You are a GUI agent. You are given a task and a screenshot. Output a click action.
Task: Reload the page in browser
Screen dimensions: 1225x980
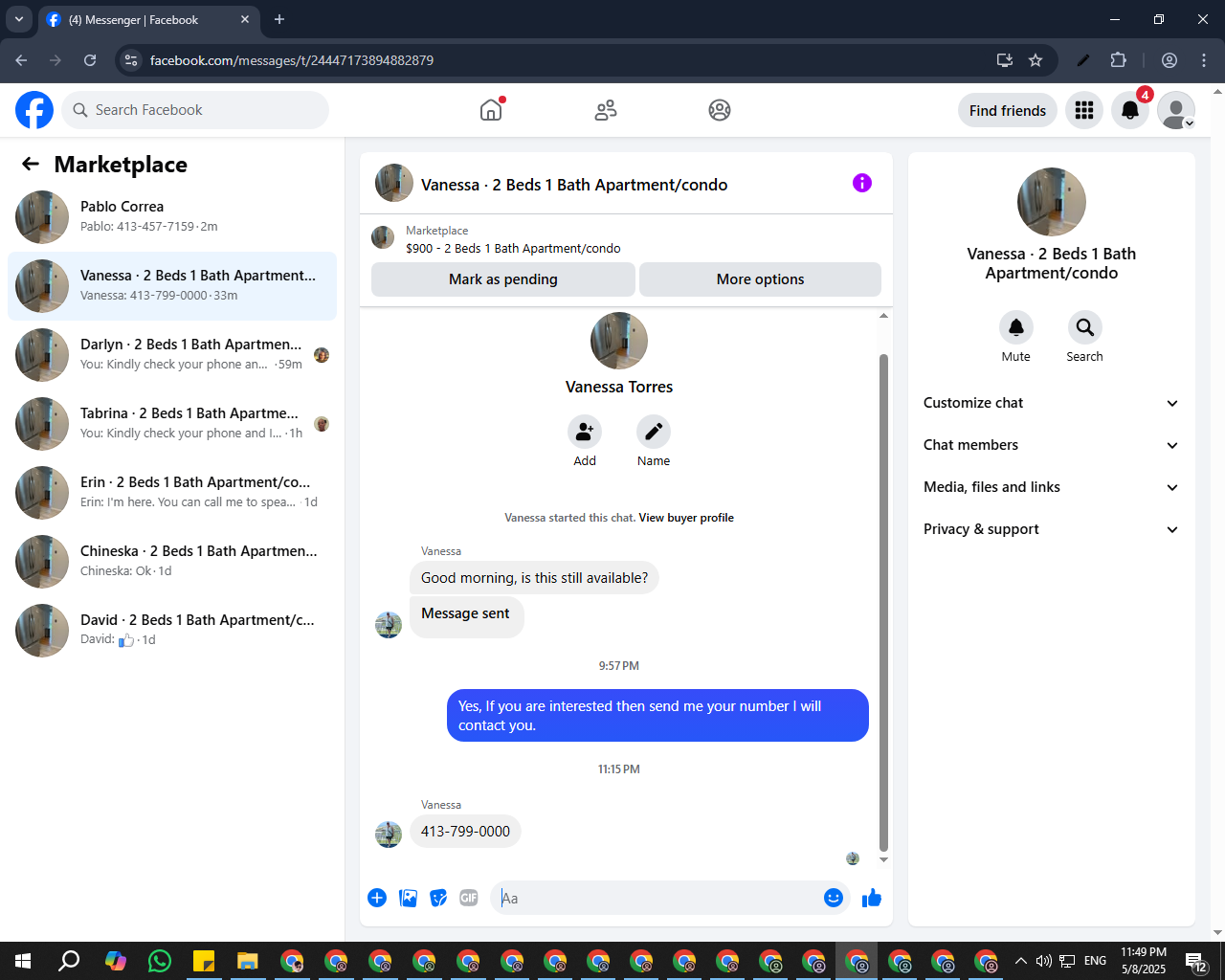click(90, 60)
